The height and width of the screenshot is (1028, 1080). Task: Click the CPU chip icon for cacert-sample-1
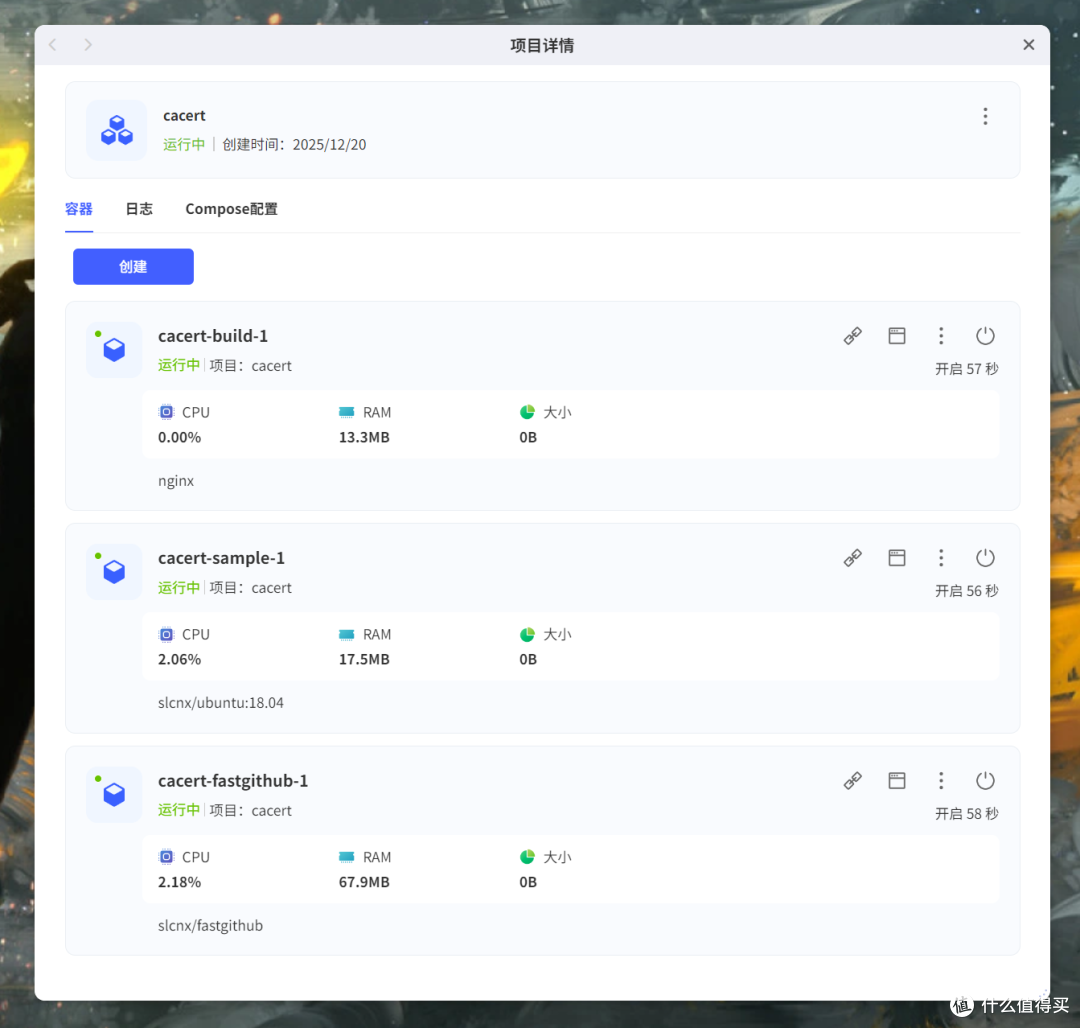click(x=167, y=634)
